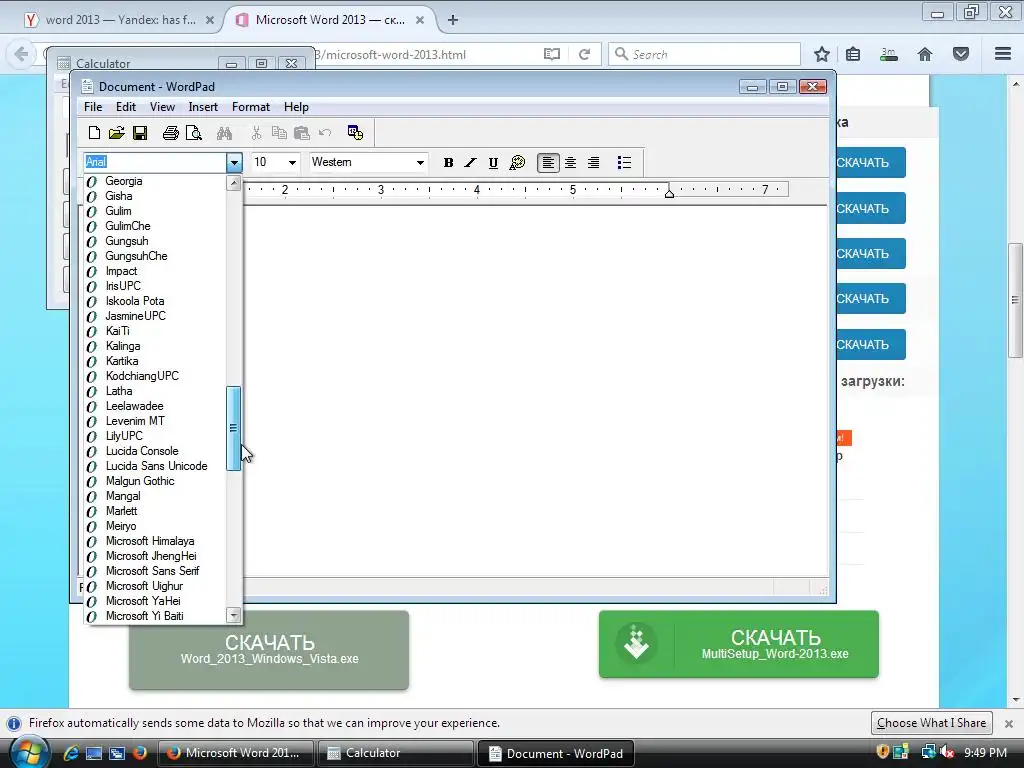
Task: Click font list scroll down arrow
Action: point(234,615)
